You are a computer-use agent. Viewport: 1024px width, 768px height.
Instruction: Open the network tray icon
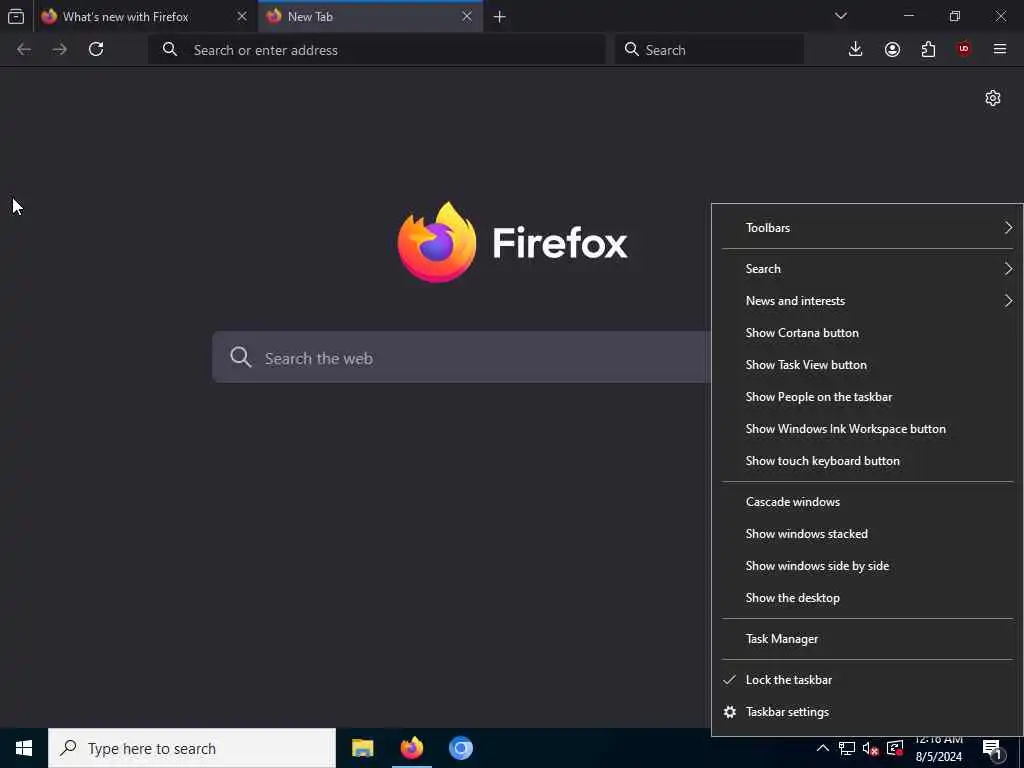point(847,748)
